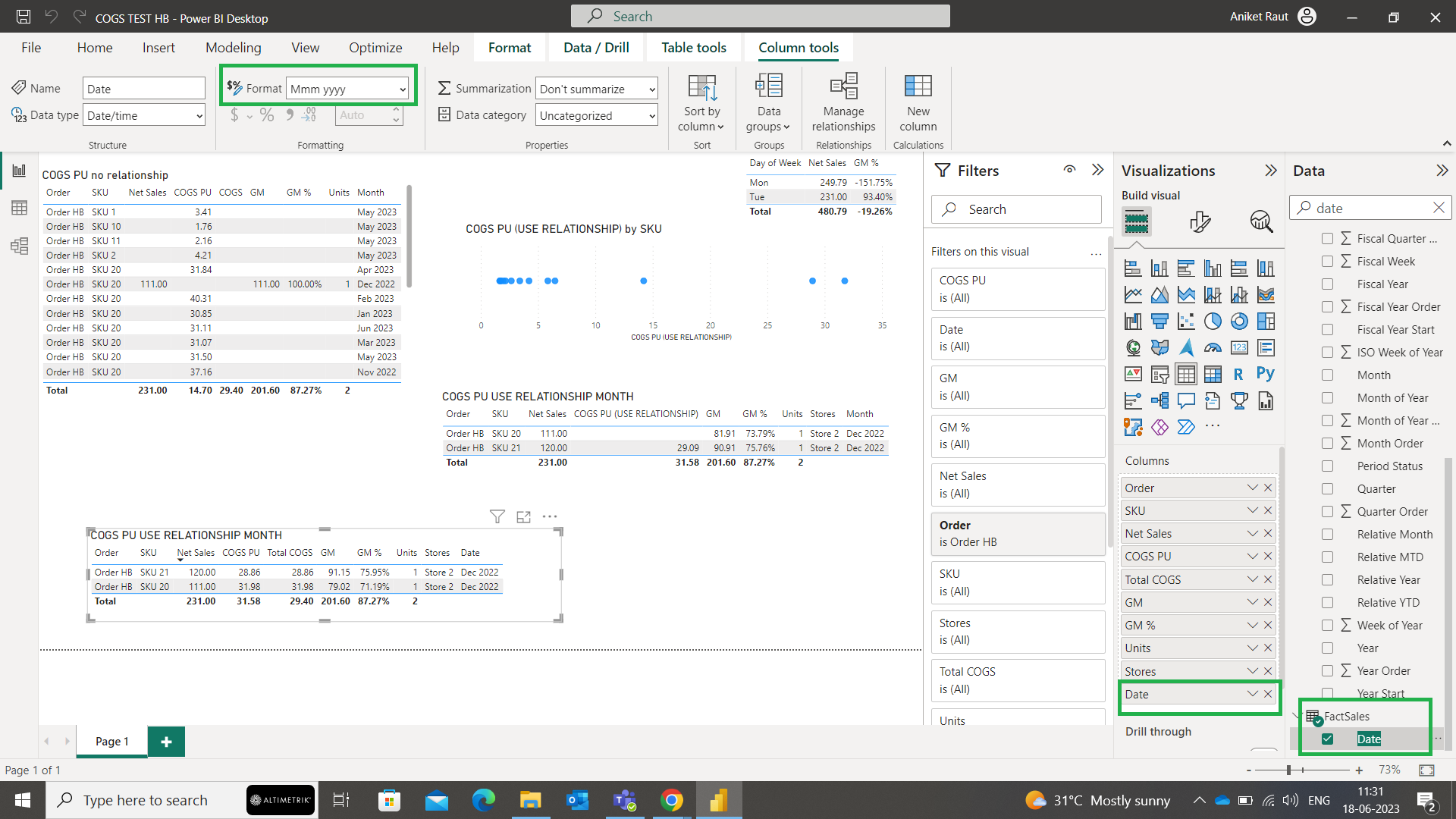Open the Modeling ribbon tab
This screenshot has height=819, width=1456.
click(233, 48)
